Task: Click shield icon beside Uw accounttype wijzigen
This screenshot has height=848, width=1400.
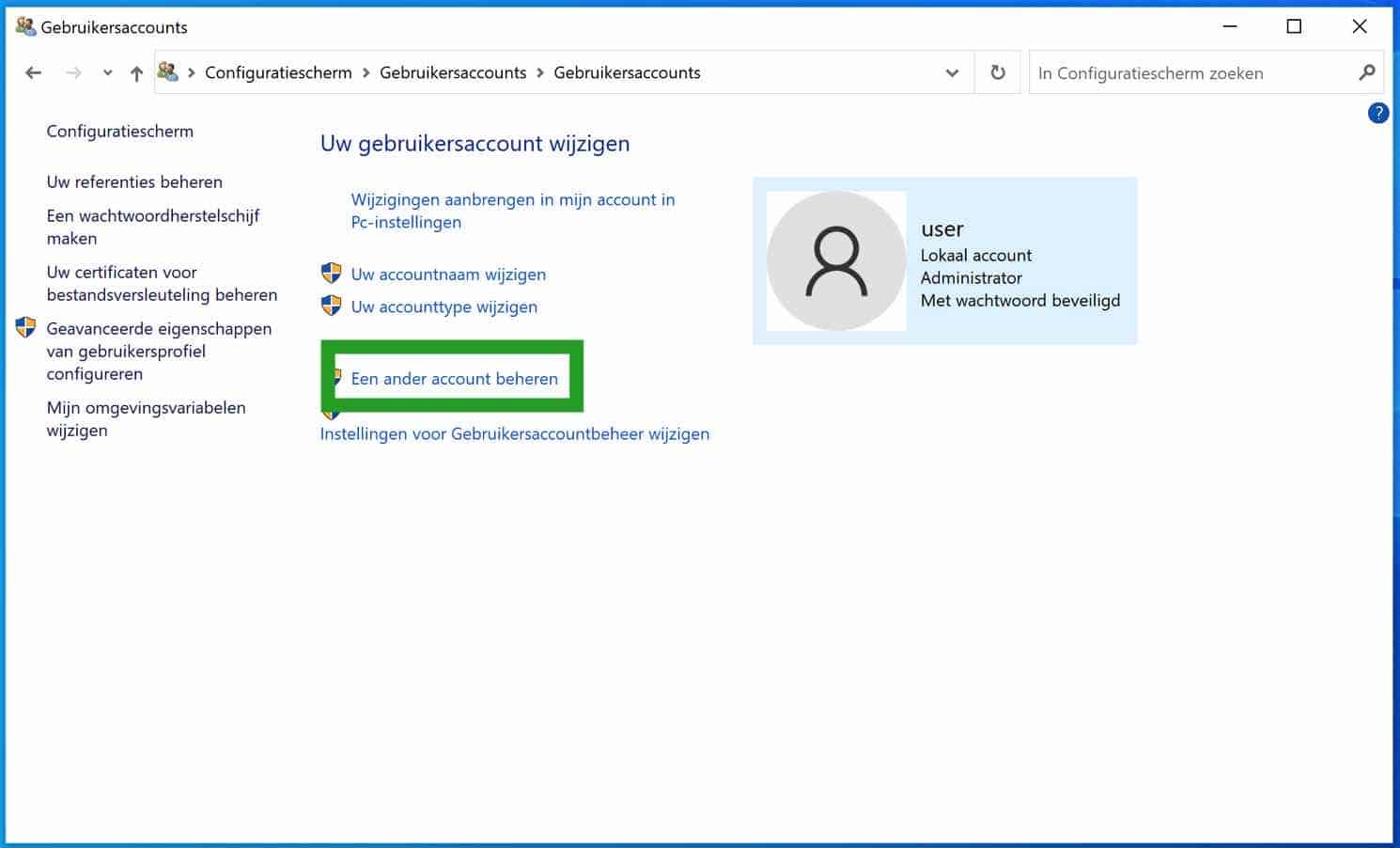Action: (331, 306)
